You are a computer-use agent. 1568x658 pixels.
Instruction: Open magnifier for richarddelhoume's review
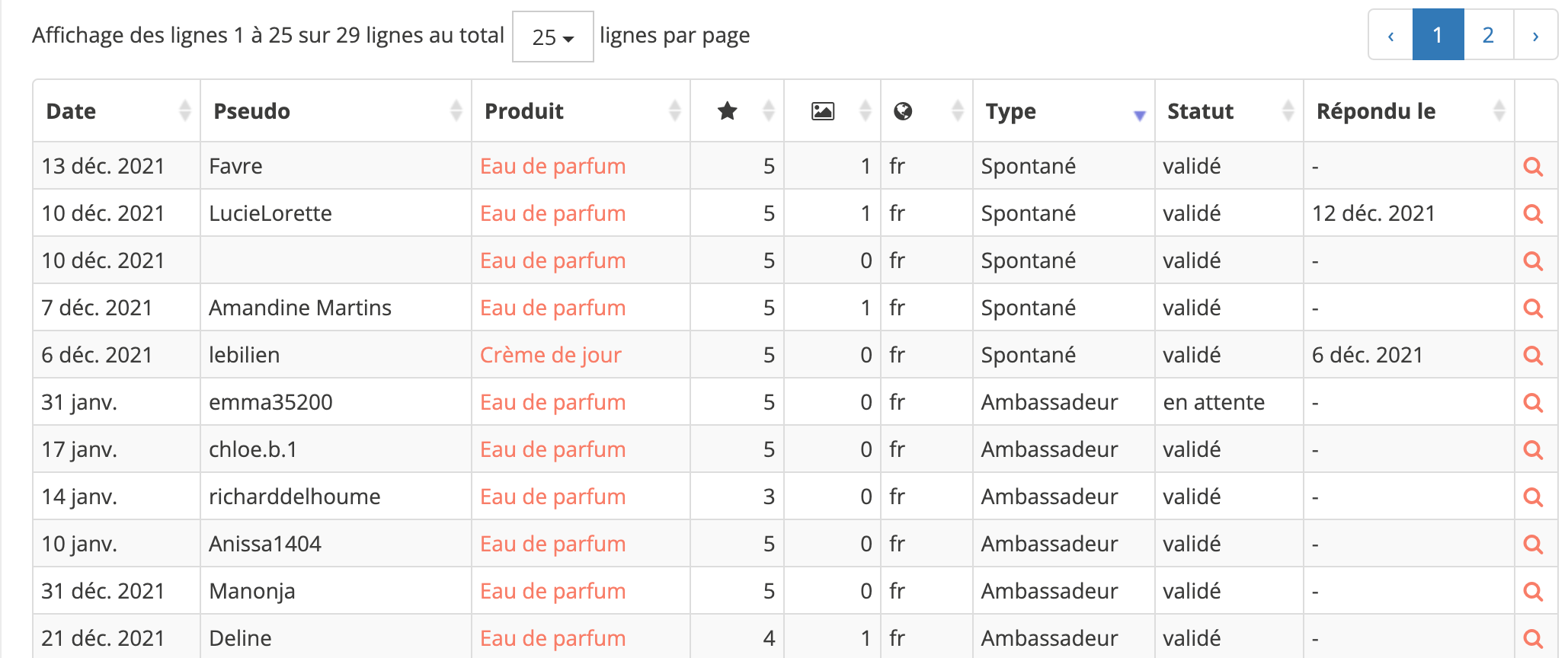1533,497
